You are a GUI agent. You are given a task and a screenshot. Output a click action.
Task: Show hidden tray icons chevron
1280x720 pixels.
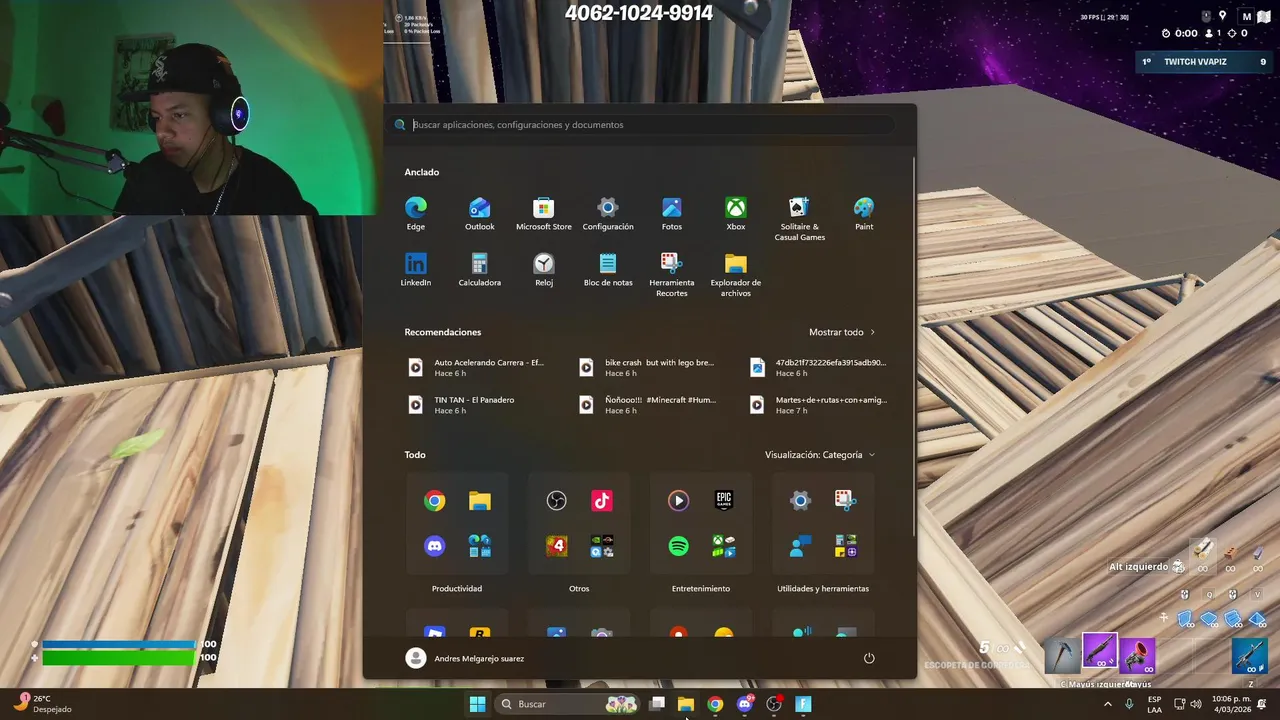1107,704
